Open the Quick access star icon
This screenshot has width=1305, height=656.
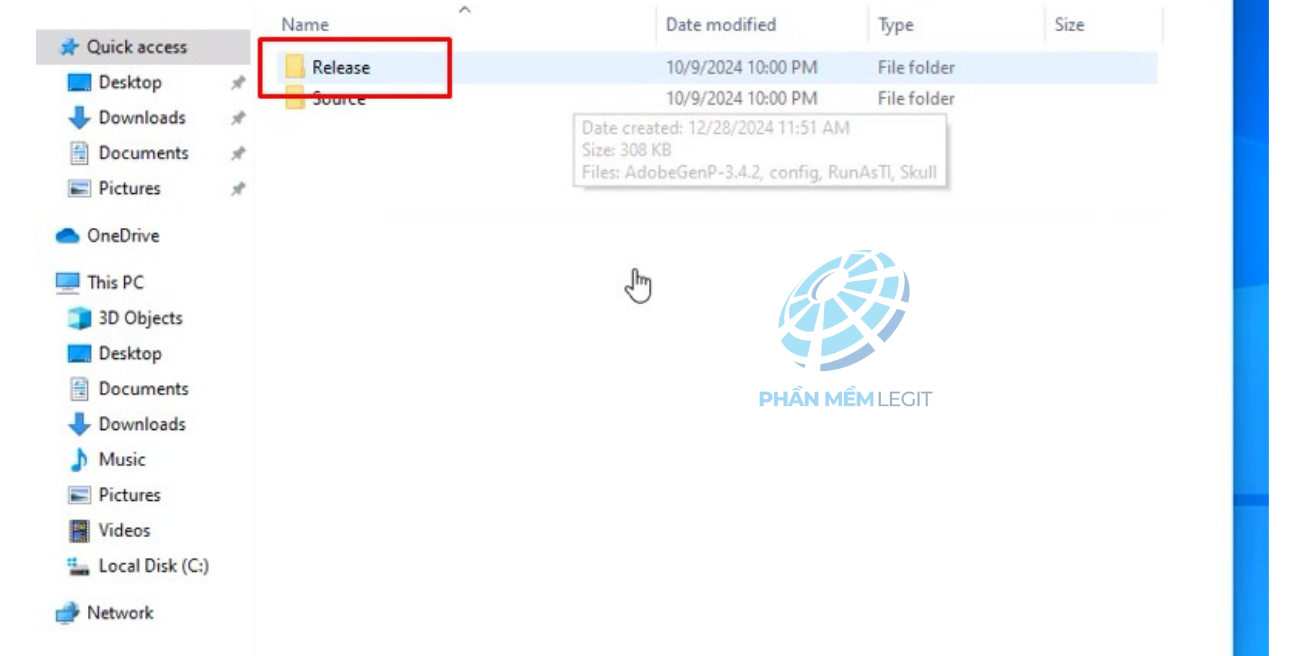[68, 47]
